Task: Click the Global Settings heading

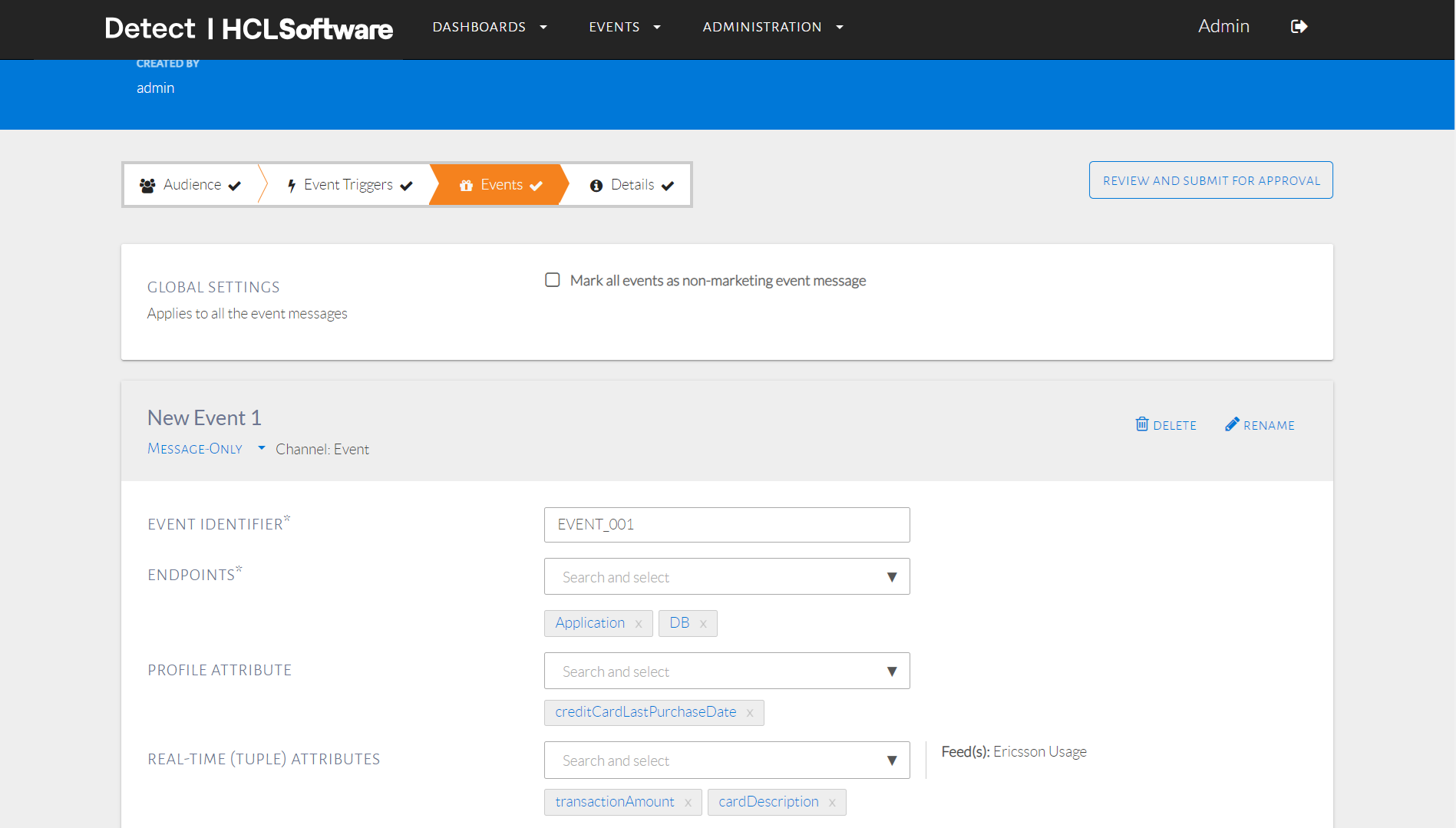Action: (213, 287)
